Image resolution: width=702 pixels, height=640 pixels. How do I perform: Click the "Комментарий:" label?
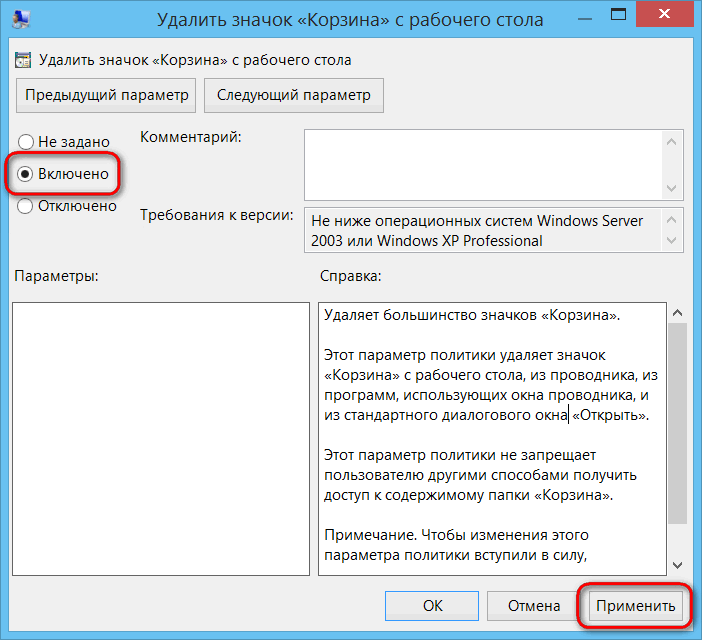coord(191,137)
